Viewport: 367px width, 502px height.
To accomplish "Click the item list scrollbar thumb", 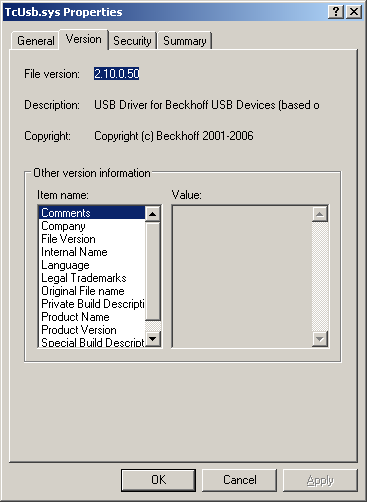I will [153, 271].
